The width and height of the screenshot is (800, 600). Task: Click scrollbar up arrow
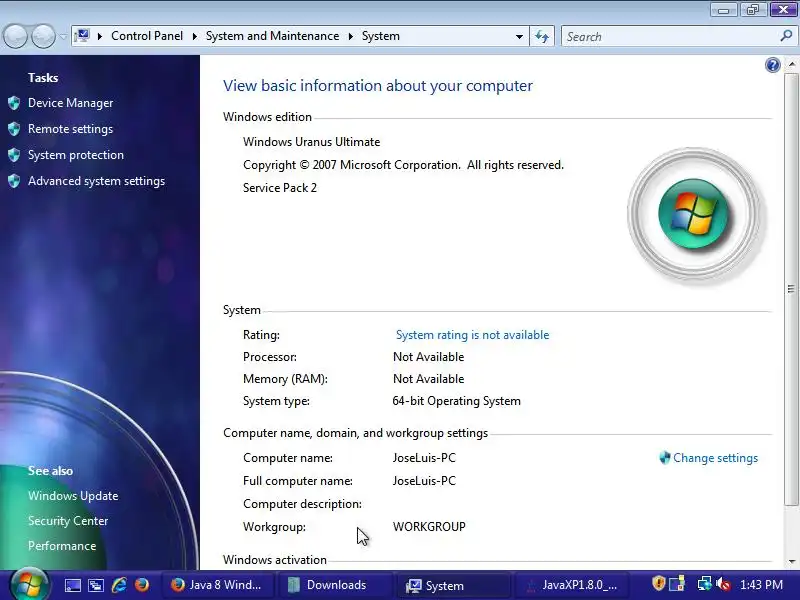coord(792,64)
